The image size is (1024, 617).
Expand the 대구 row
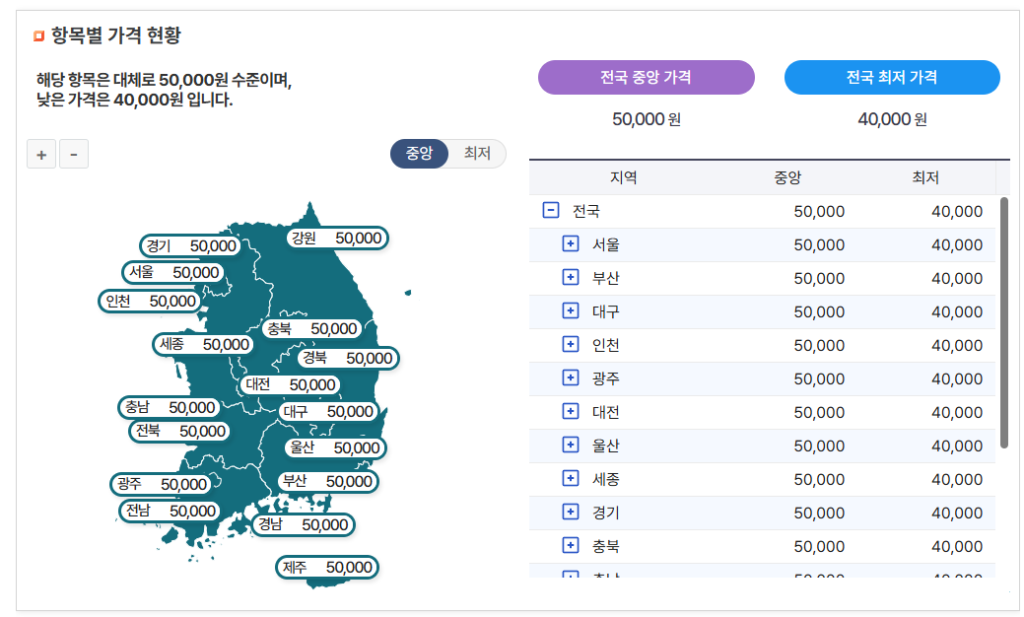[x=571, y=310]
